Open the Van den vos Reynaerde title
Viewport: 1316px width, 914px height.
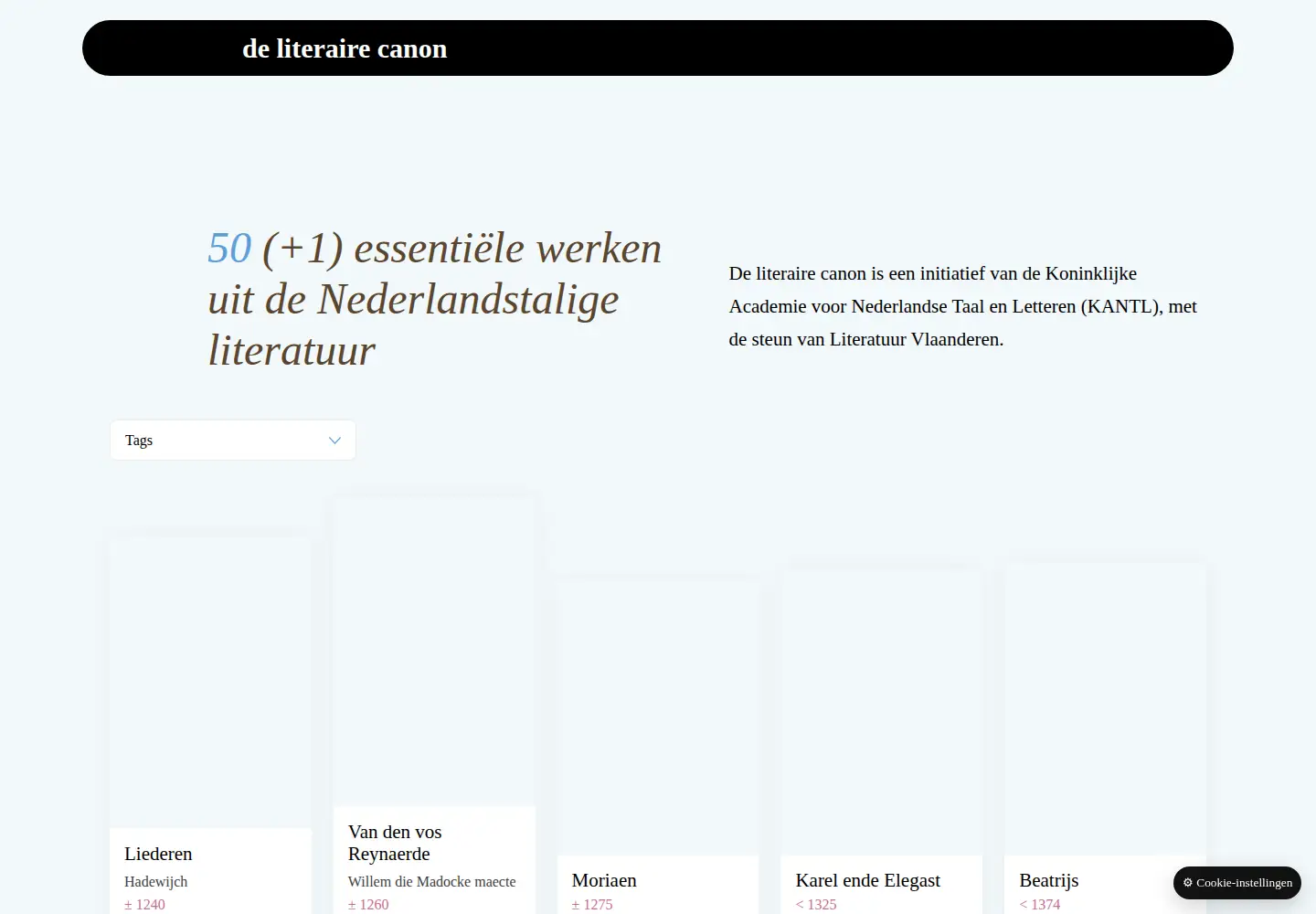pos(395,843)
